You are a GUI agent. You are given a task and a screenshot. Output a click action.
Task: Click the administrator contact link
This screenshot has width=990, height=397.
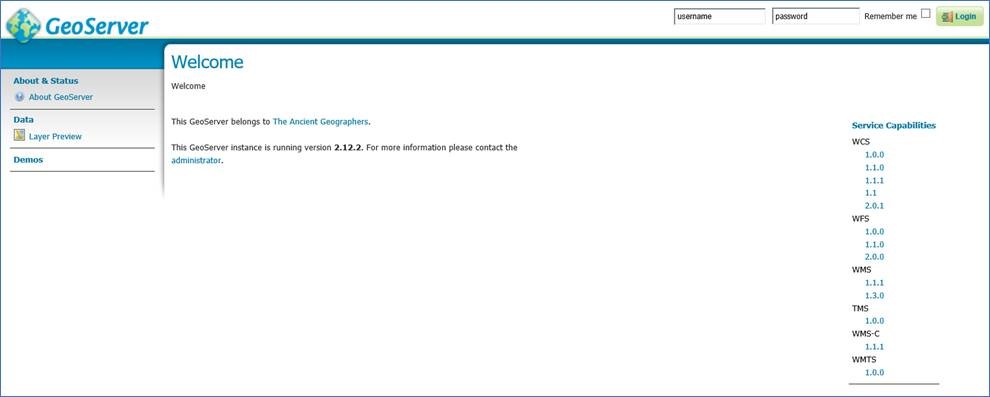196,160
